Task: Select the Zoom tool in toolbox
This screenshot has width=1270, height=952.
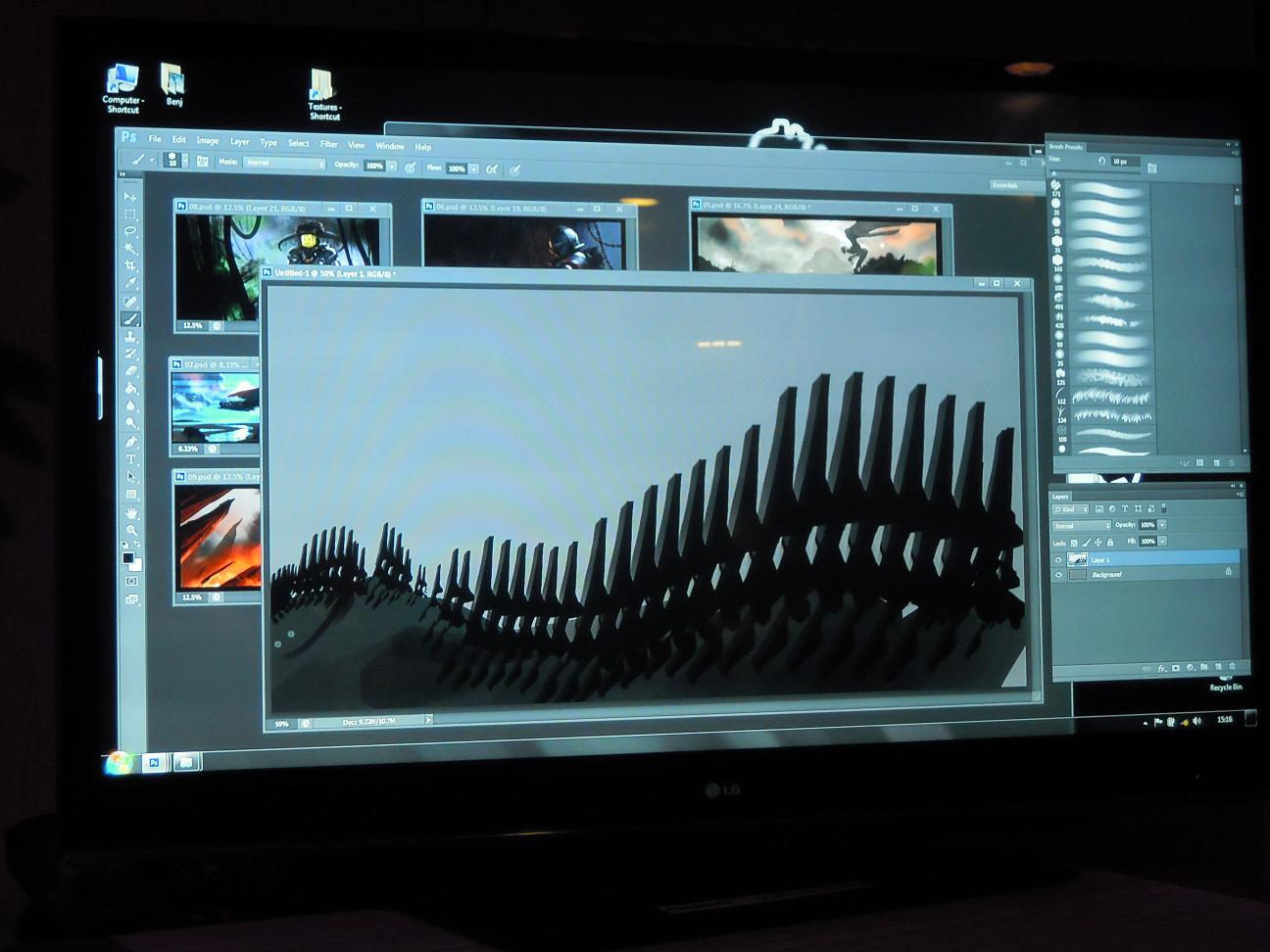Action: tap(131, 530)
